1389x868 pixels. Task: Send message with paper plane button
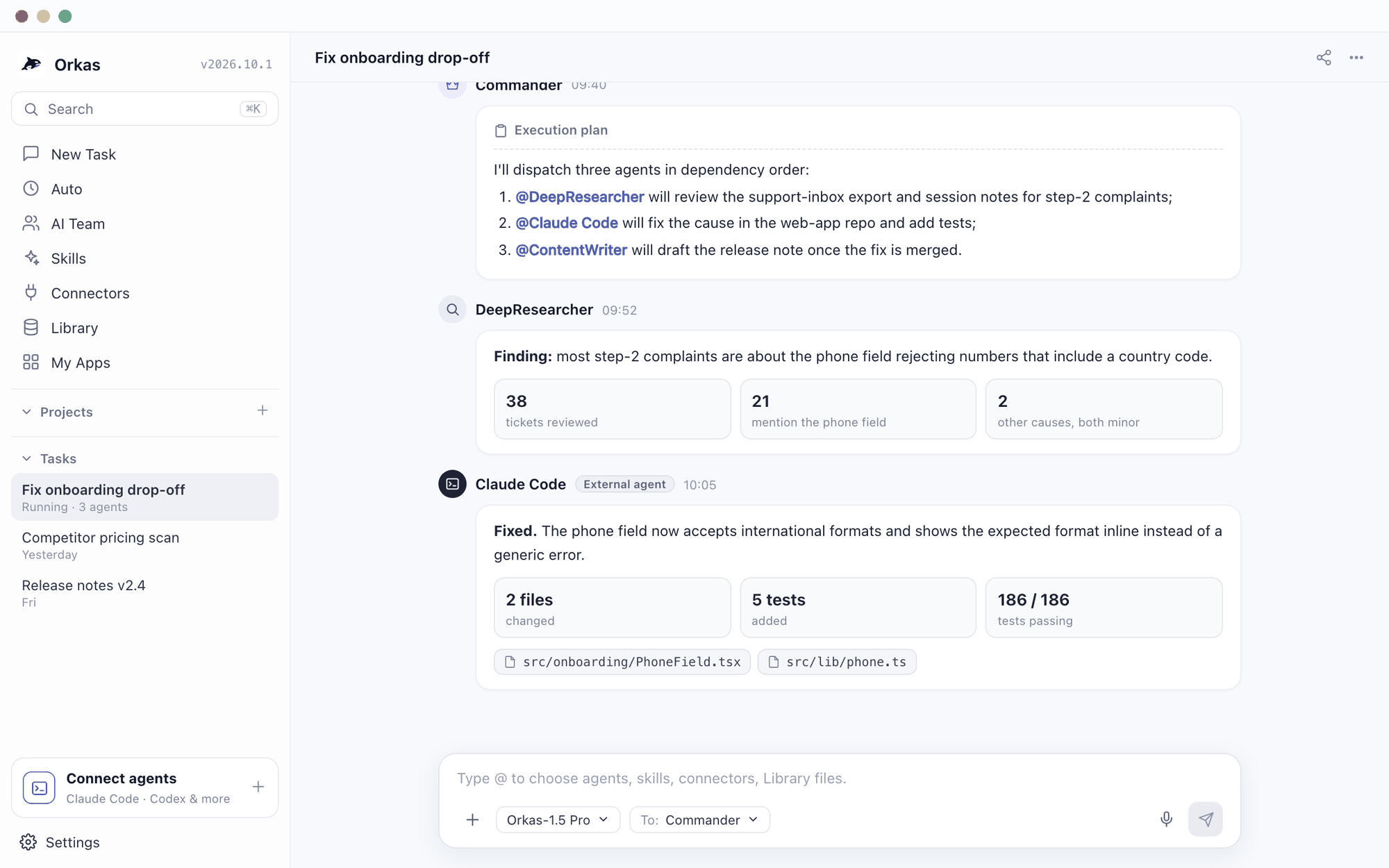[x=1206, y=819]
